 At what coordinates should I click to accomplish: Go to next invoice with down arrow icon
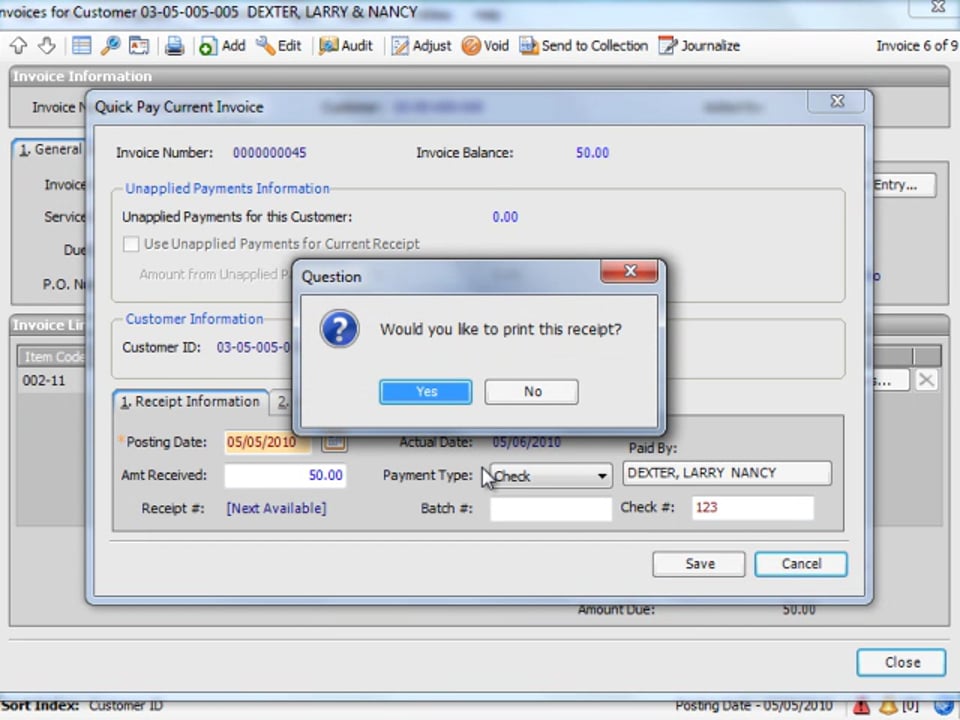(47, 45)
